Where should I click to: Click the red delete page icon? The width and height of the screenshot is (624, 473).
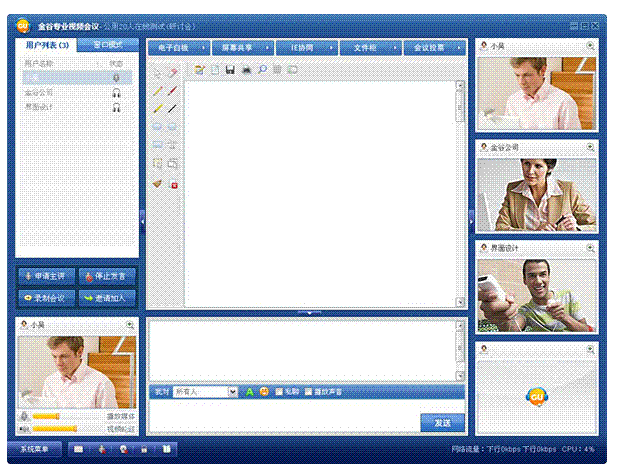click(174, 185)
